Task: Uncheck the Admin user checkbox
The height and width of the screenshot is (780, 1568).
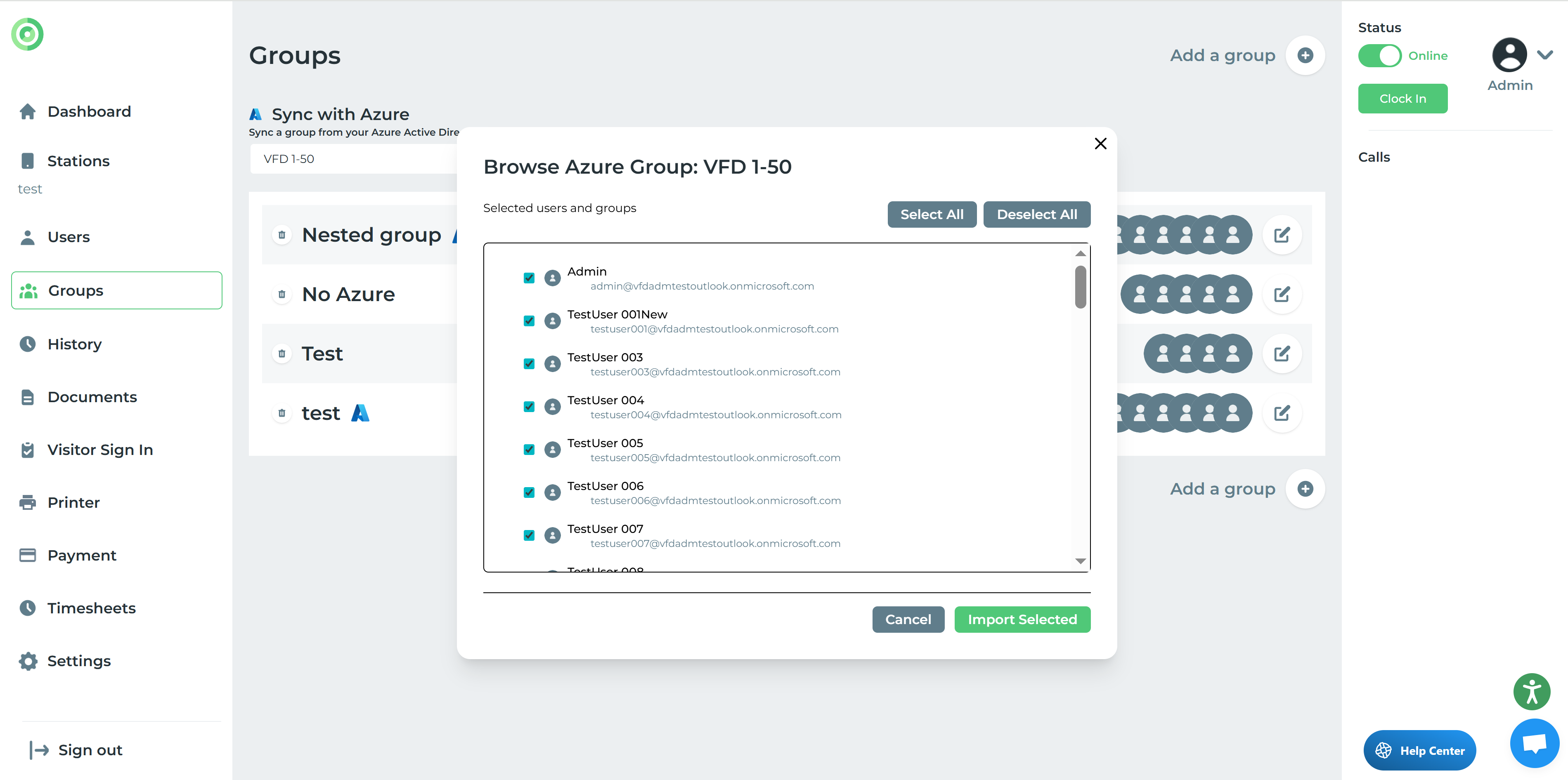Action: [x=529, y=278]
